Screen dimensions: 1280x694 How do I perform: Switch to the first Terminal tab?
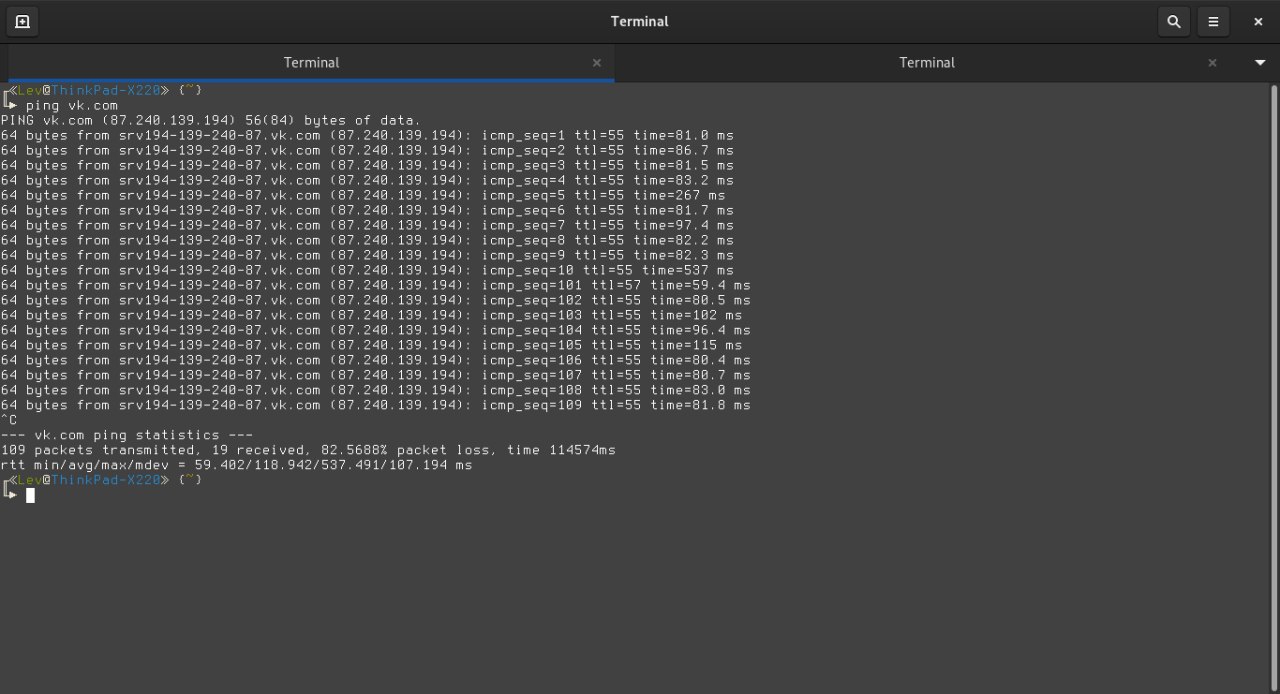311,62
